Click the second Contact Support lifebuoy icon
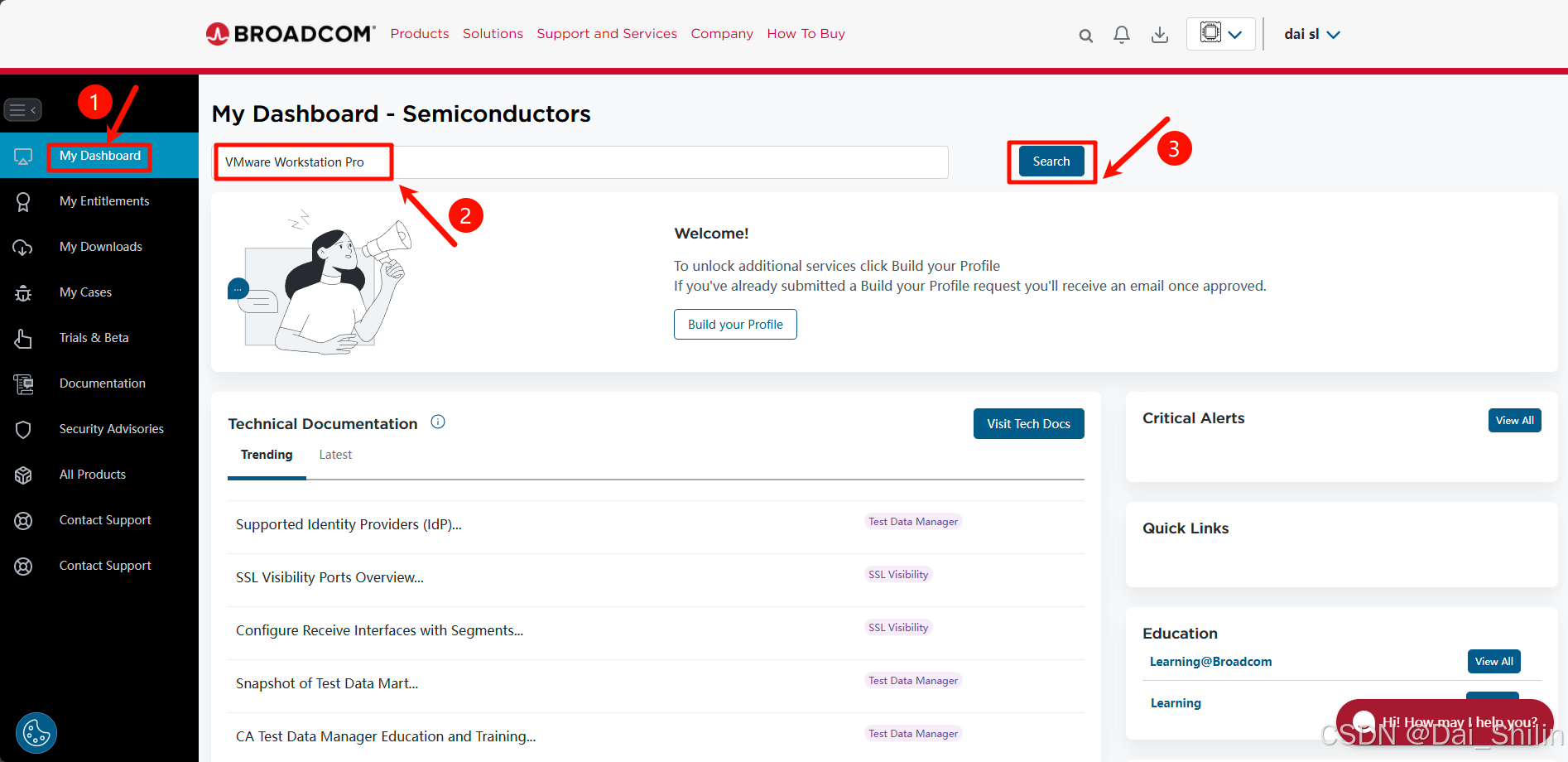The image size is (1568, 762). point(23,567)
